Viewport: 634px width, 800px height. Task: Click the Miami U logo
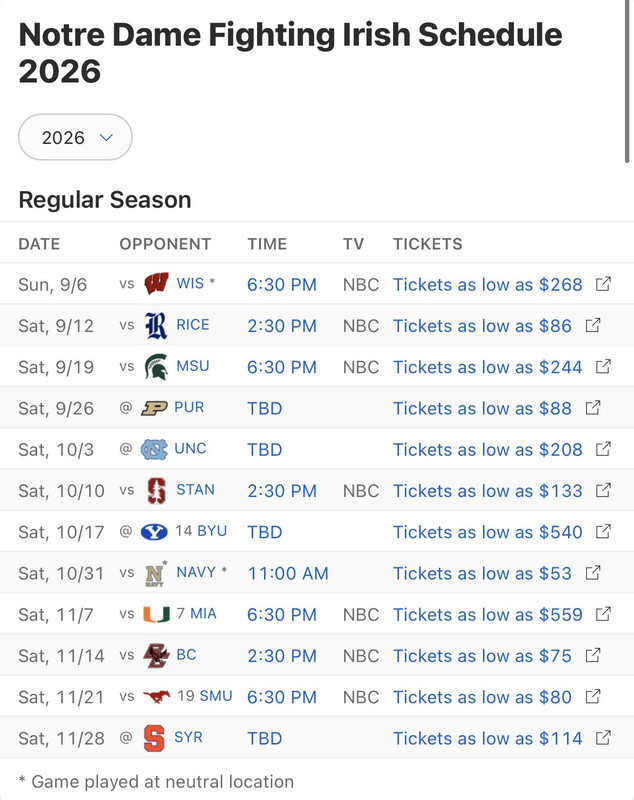pos(157,614)
